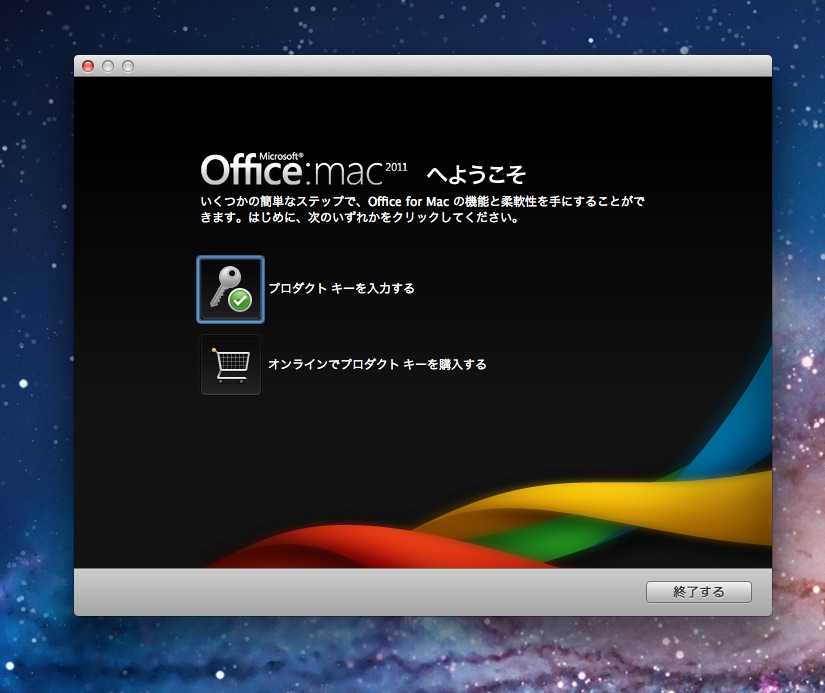Click the zoom button in the title bar
Image resolution: width=825 pixels, height=693 pixels.
coord(128,66)
